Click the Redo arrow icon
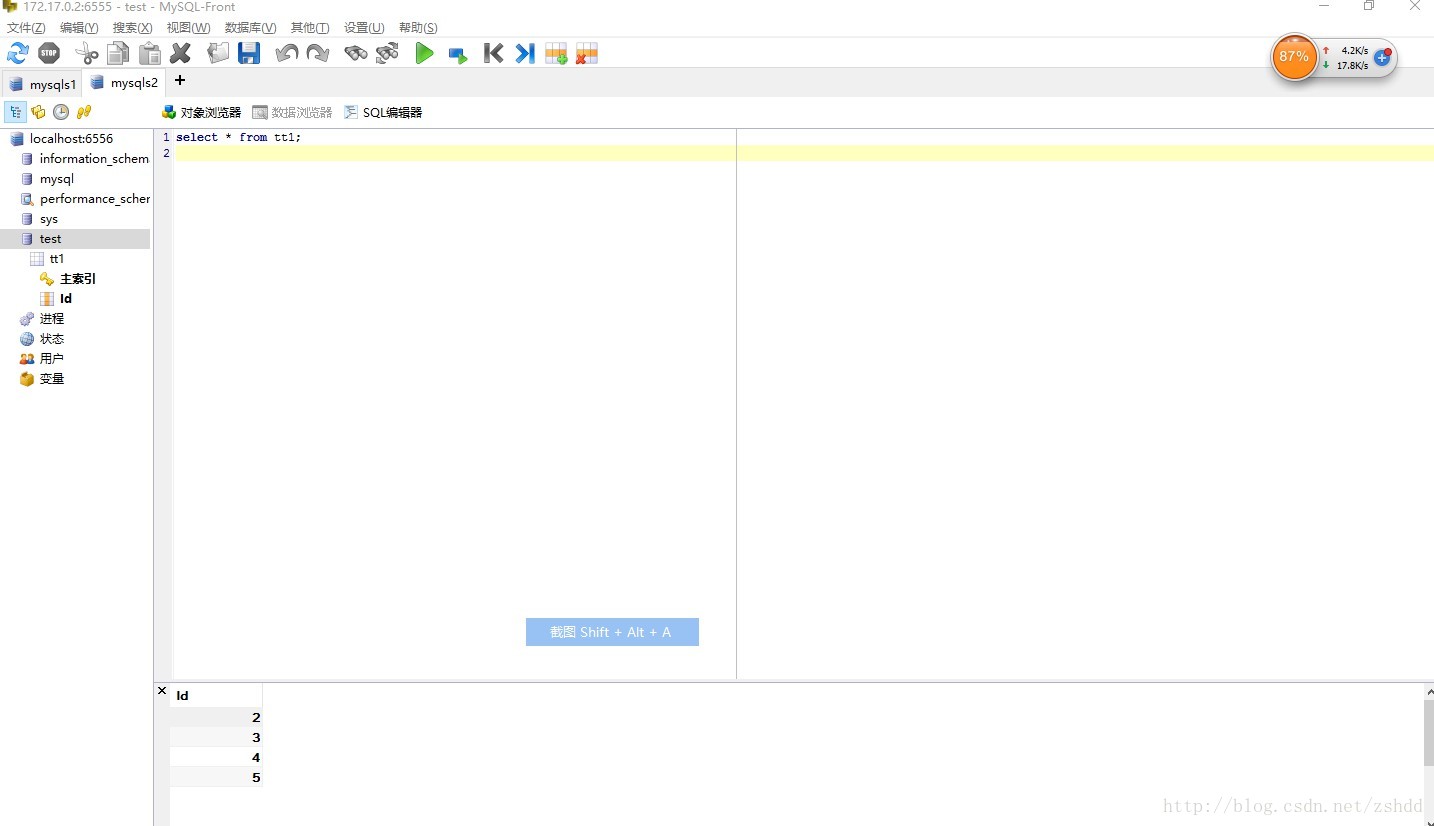 coord(318,54)
